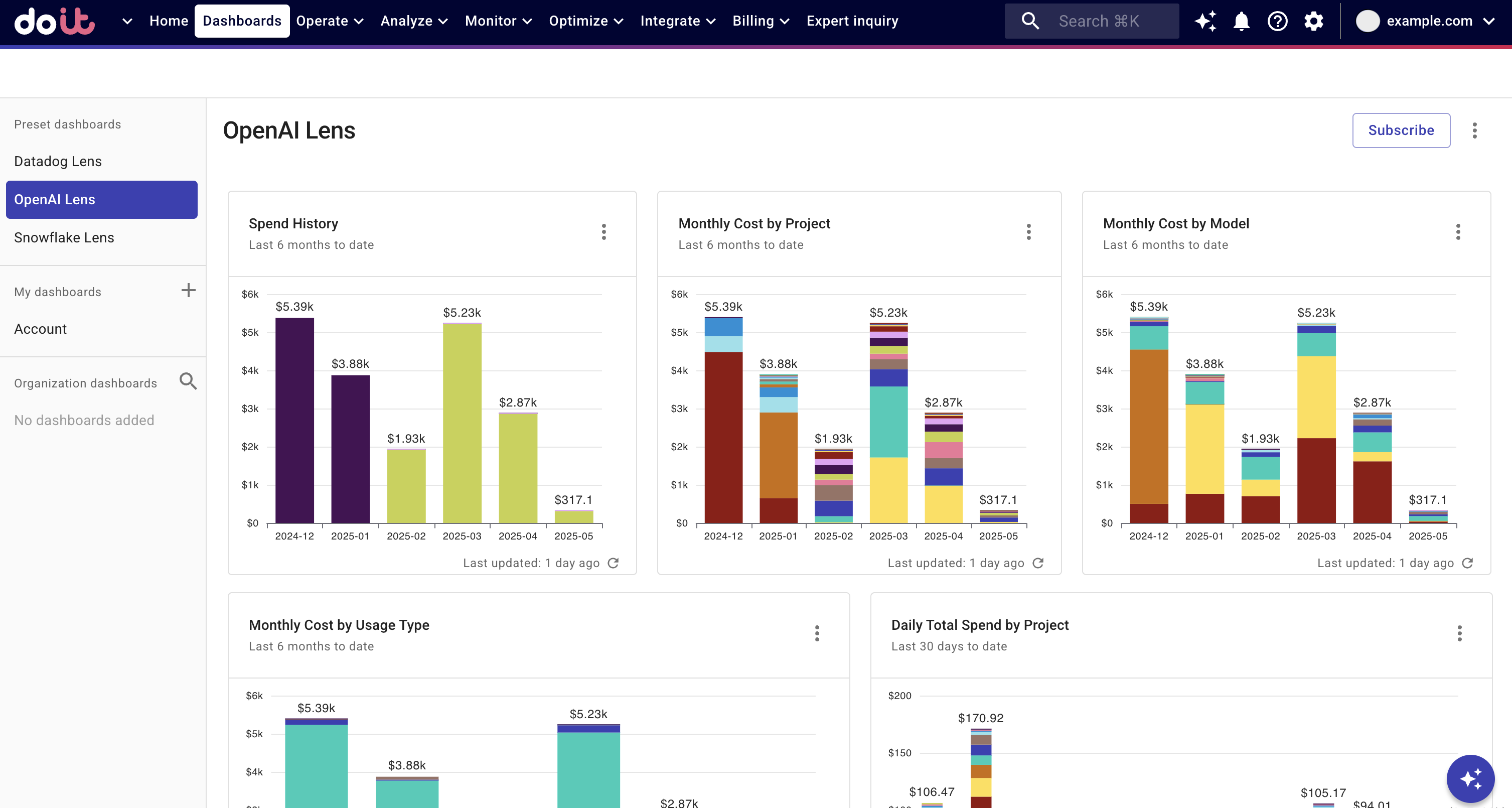This screenshot has height=808, width=1512.
Task: Click the 2024-12 bar in Spend History
Action: (x=294, y=421)
